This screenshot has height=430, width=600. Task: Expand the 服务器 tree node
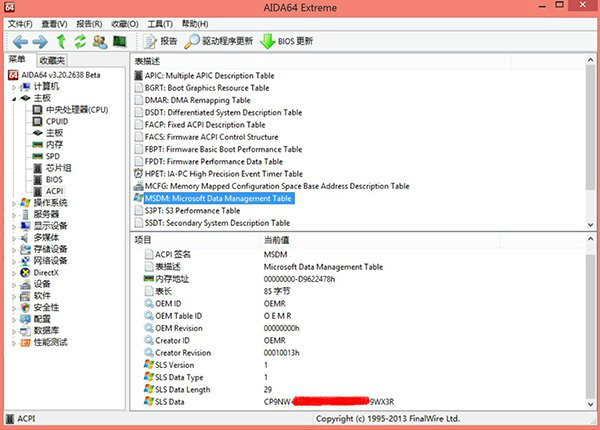coord(14,215)
